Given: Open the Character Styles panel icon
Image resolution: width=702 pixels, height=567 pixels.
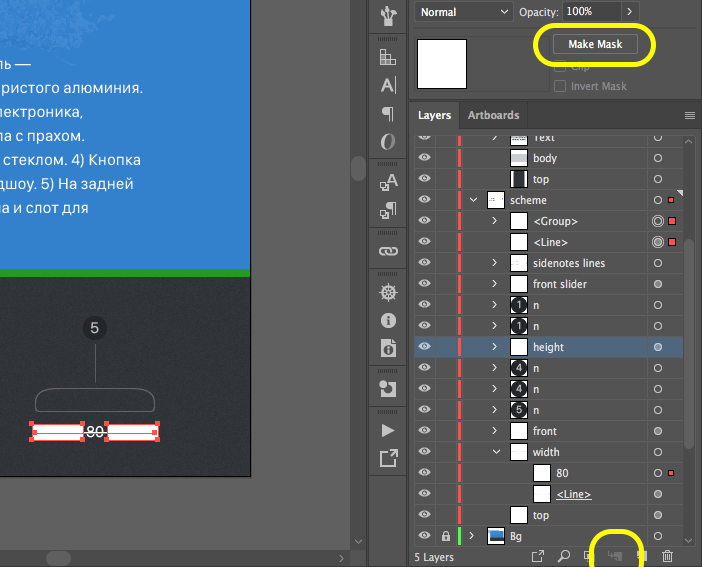Looking at the screenshot, I should (x=388, y=182).
